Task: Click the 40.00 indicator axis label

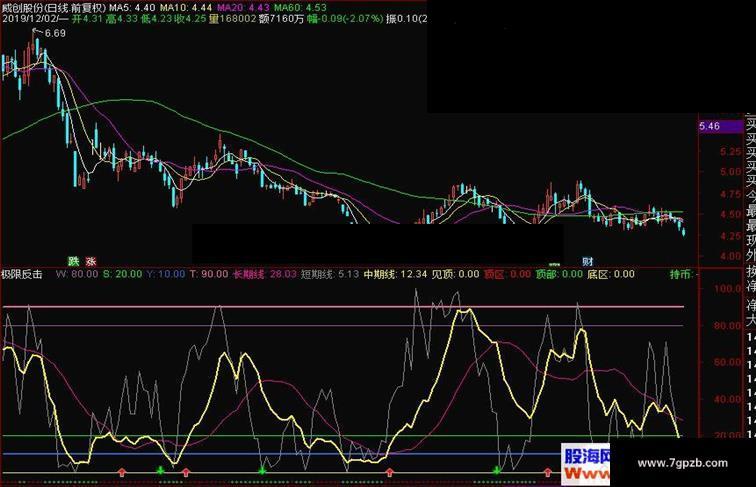Action: 728,399
